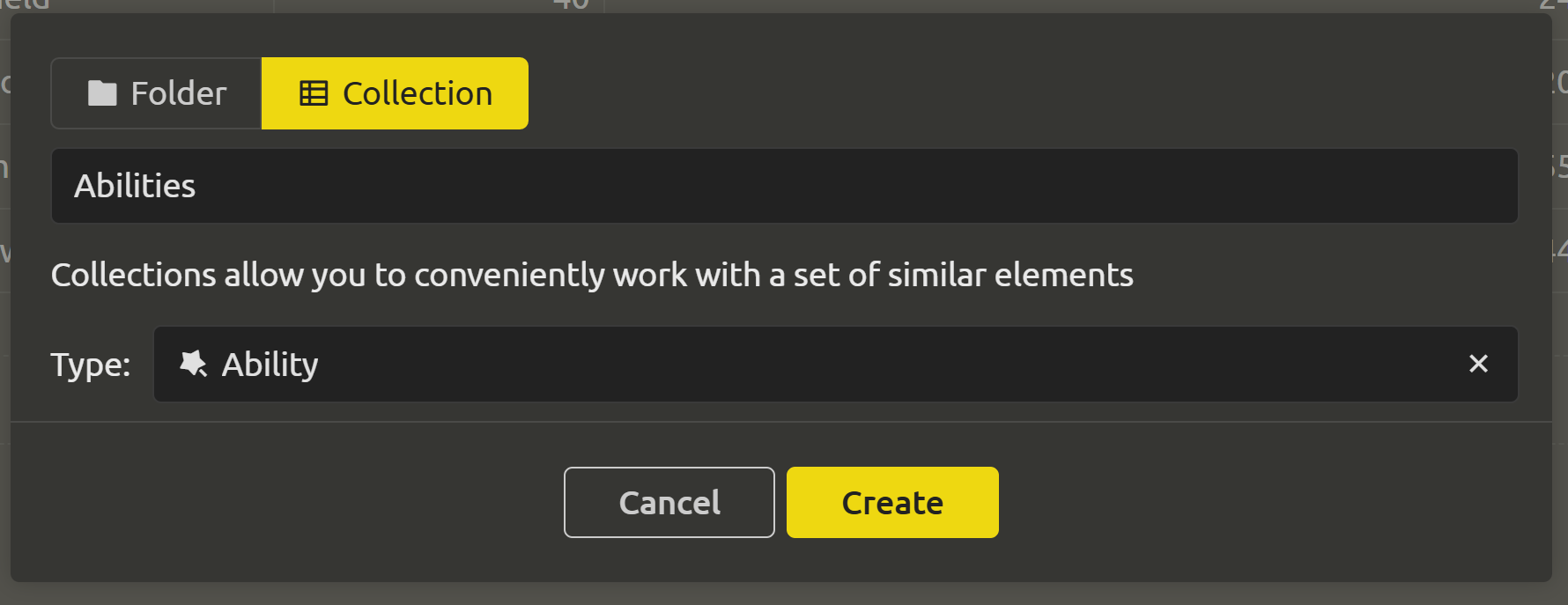Click the word Ability in Type selector
The image size is (1568, 605).
click(x=270, y=365)
